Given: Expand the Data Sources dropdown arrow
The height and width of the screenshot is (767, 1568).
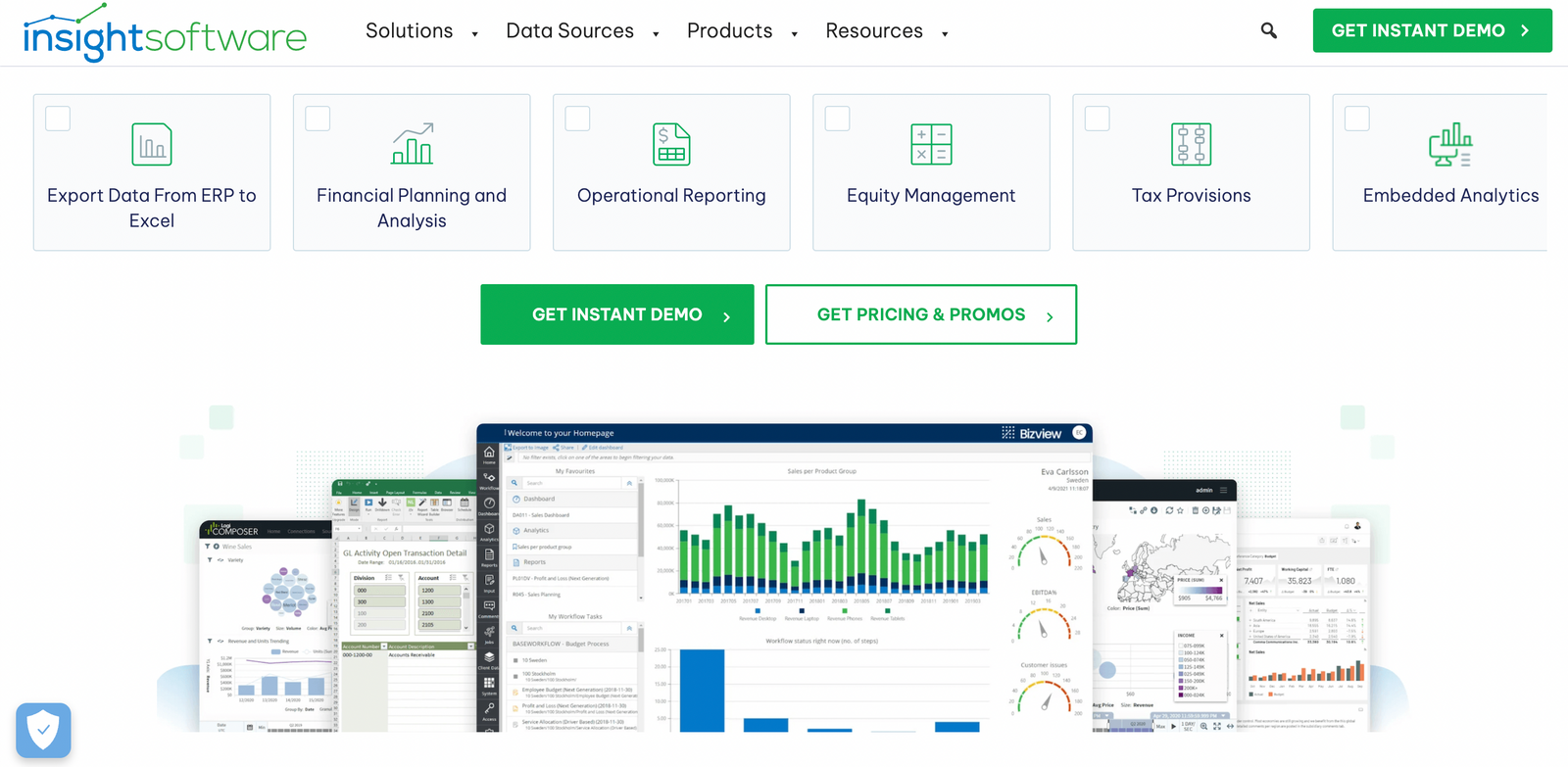Looking at the screenshot, I should (x=656, y=34).
